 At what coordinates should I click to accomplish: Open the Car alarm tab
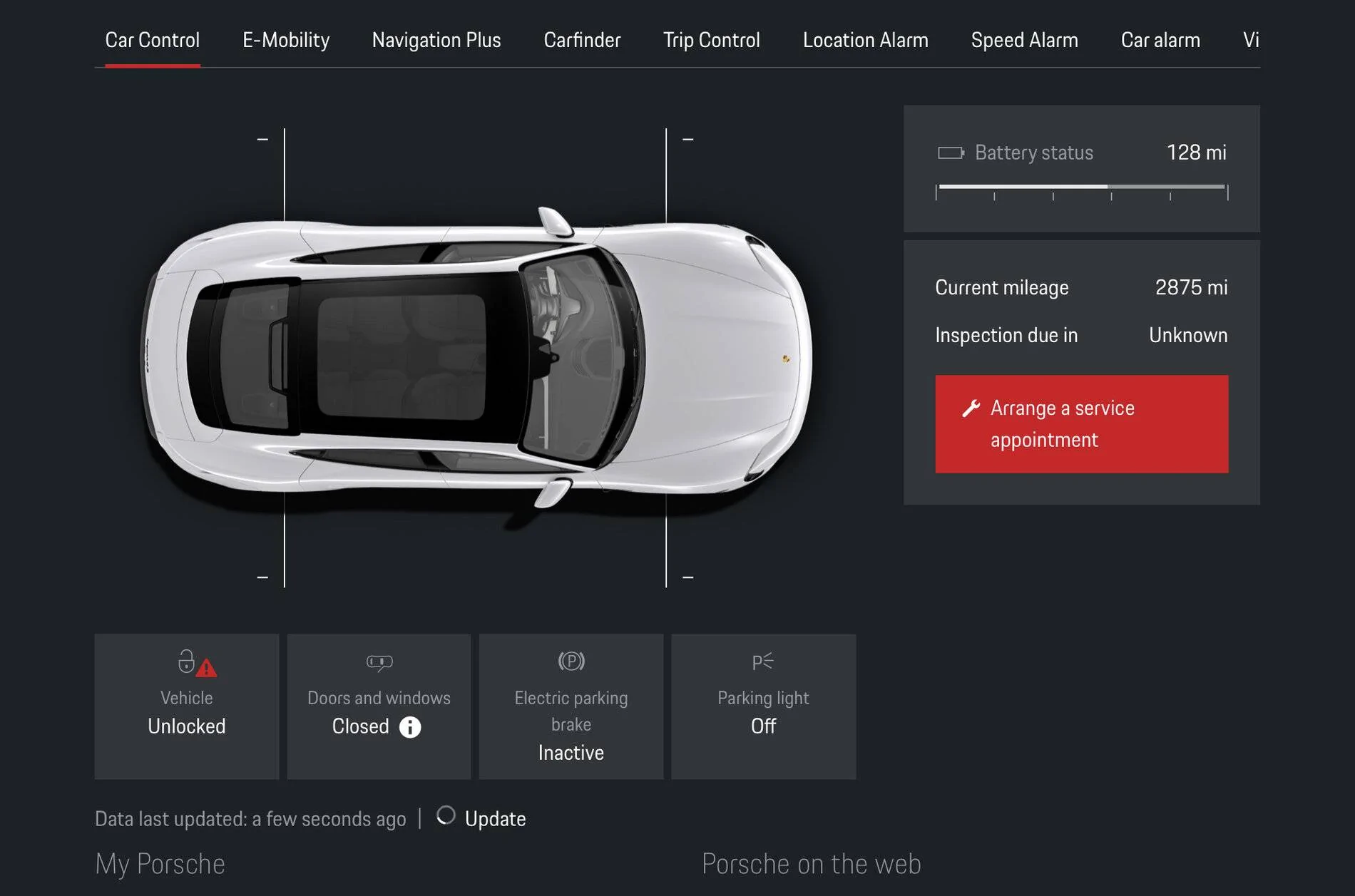coord(1160,40)
